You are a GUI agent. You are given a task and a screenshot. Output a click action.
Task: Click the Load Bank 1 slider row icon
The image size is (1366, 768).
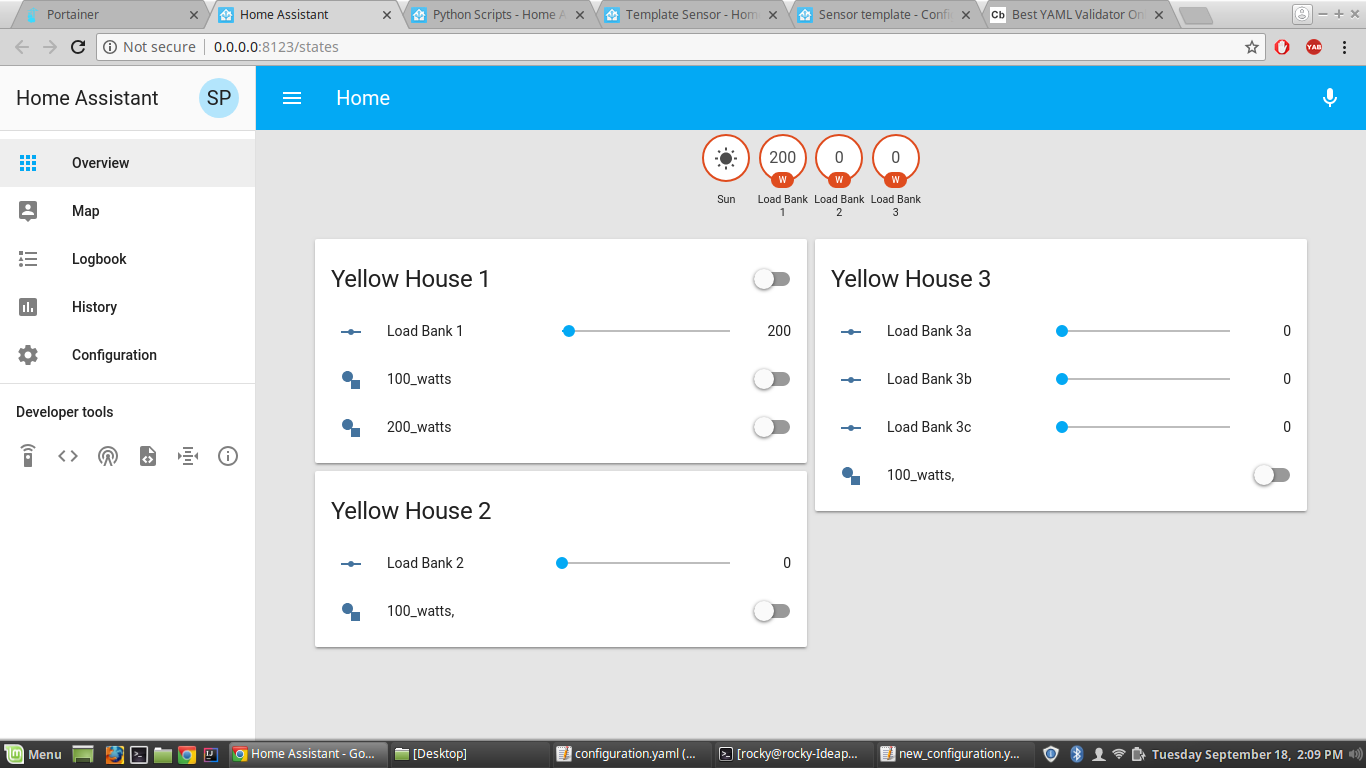(x=351, y=331)
